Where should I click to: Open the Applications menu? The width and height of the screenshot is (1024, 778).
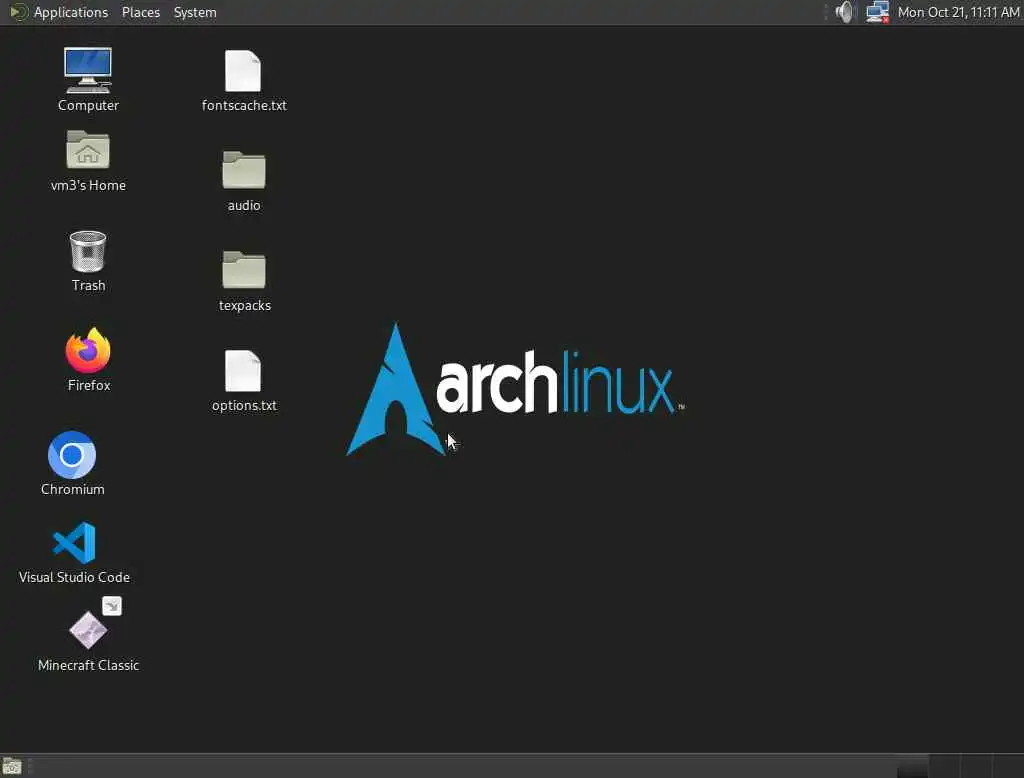(59, 12)
